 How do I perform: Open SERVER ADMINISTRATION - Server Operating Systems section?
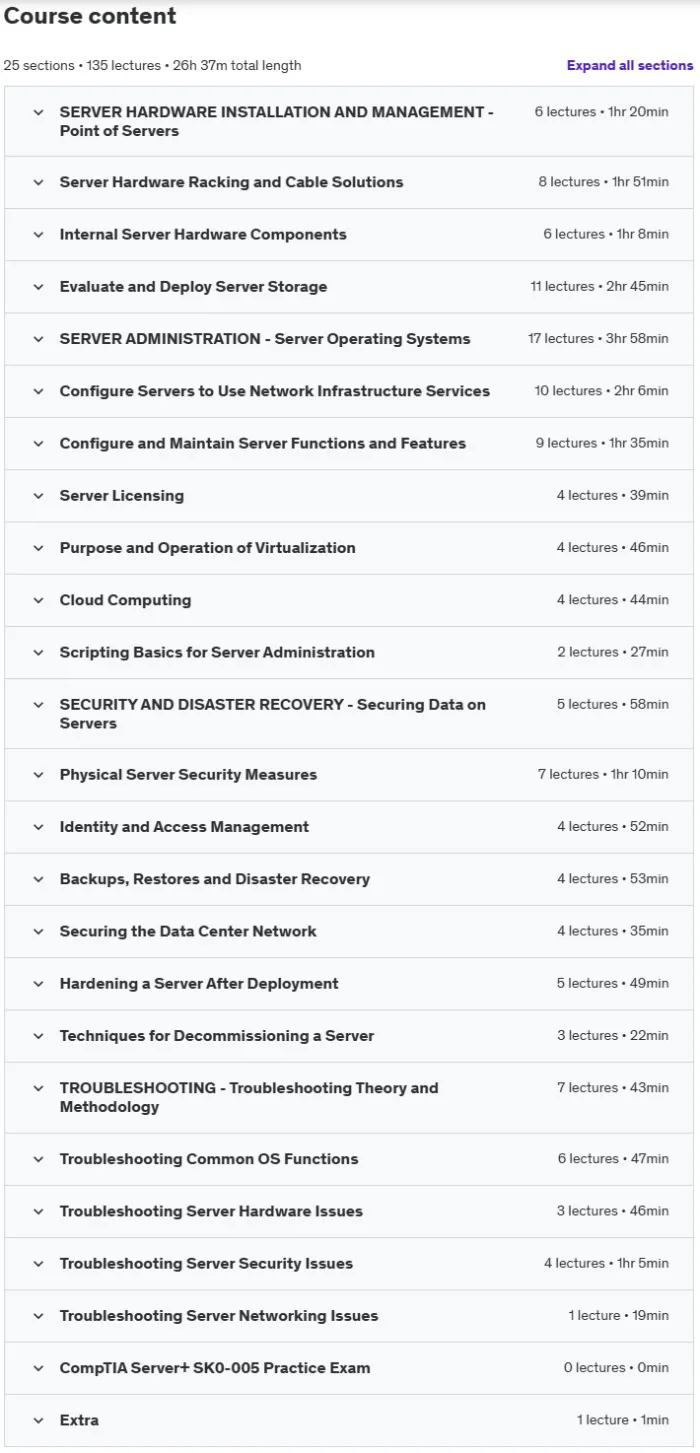tap(349, 339)
